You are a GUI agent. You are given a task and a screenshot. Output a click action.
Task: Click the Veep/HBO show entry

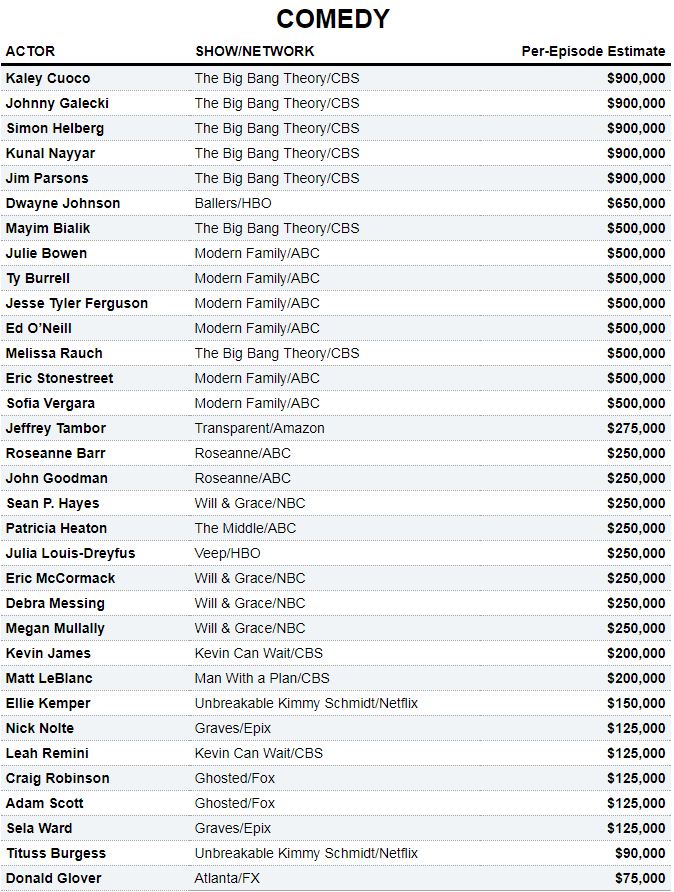click(x=227, y=553)
